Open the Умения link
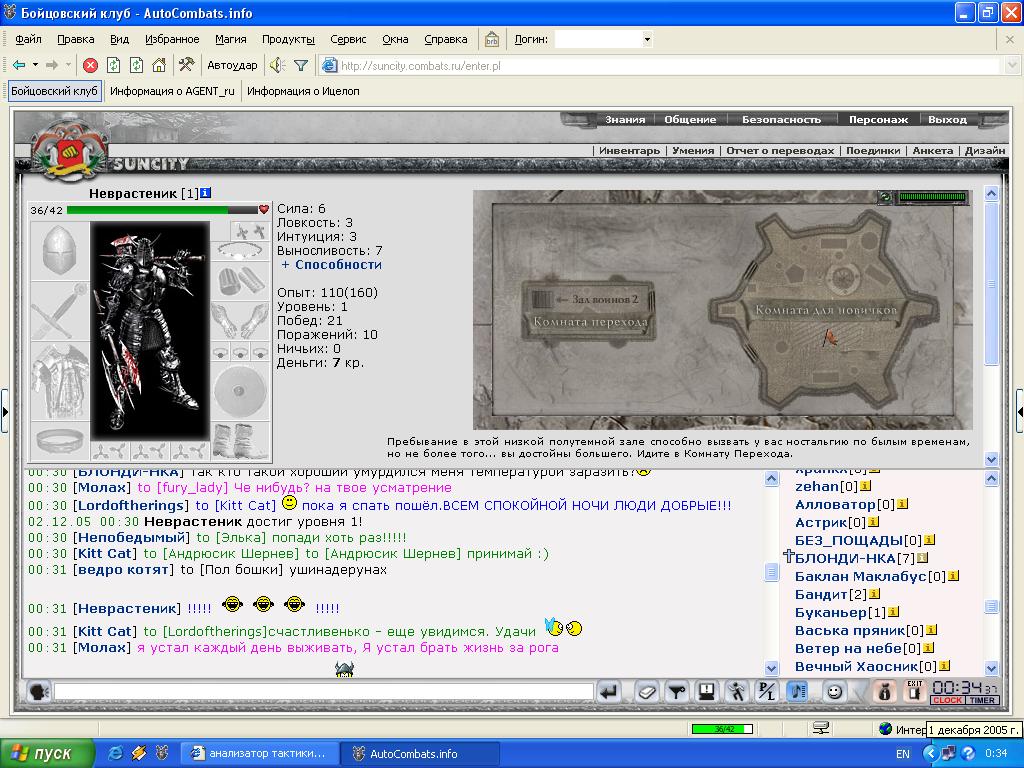The width and height of the screenshot is (1024, 768). point(693,150)
